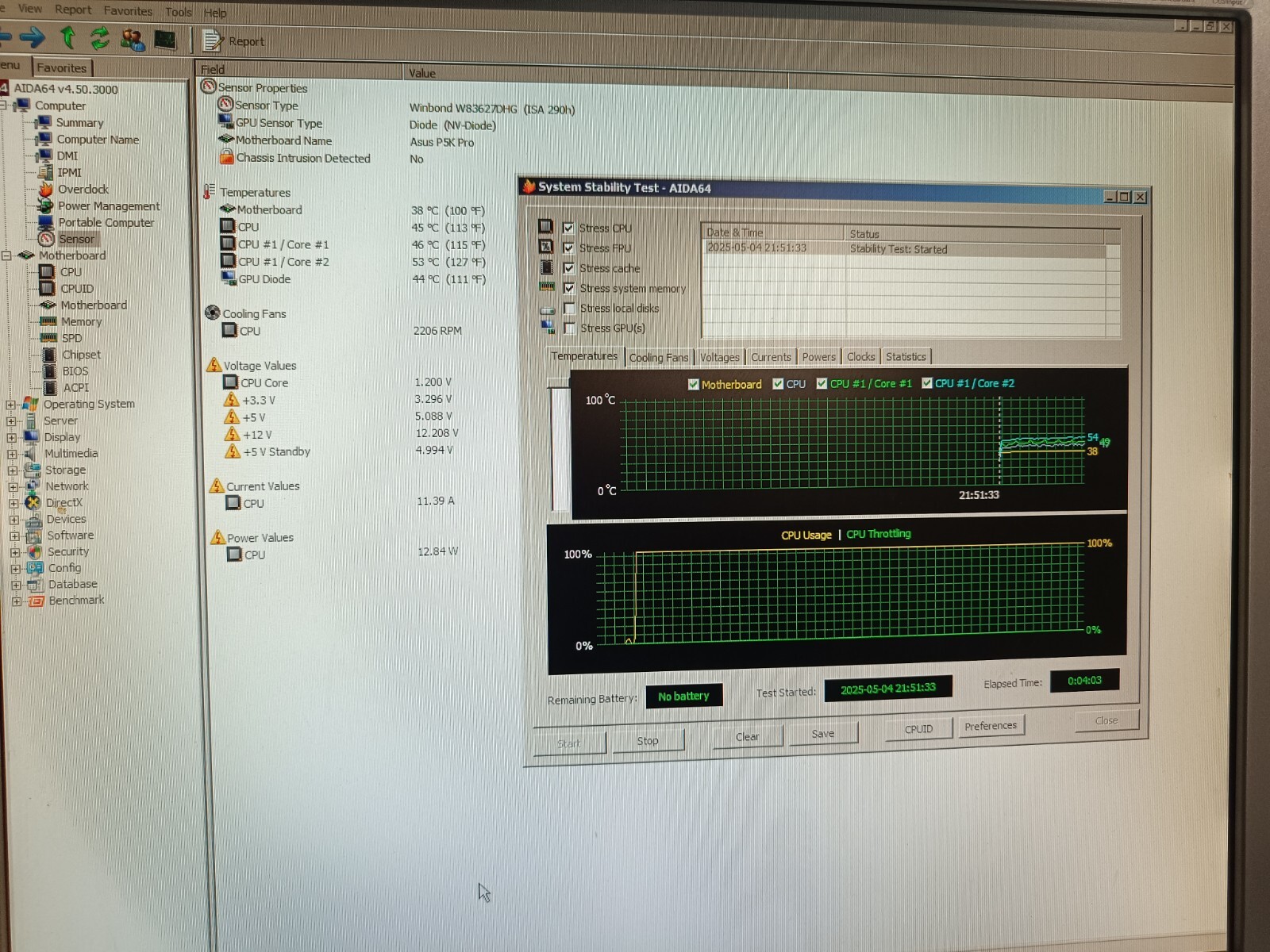Click the green refresh arrows icon
This screenshot has width=1270, height=952.
[99, 37]
